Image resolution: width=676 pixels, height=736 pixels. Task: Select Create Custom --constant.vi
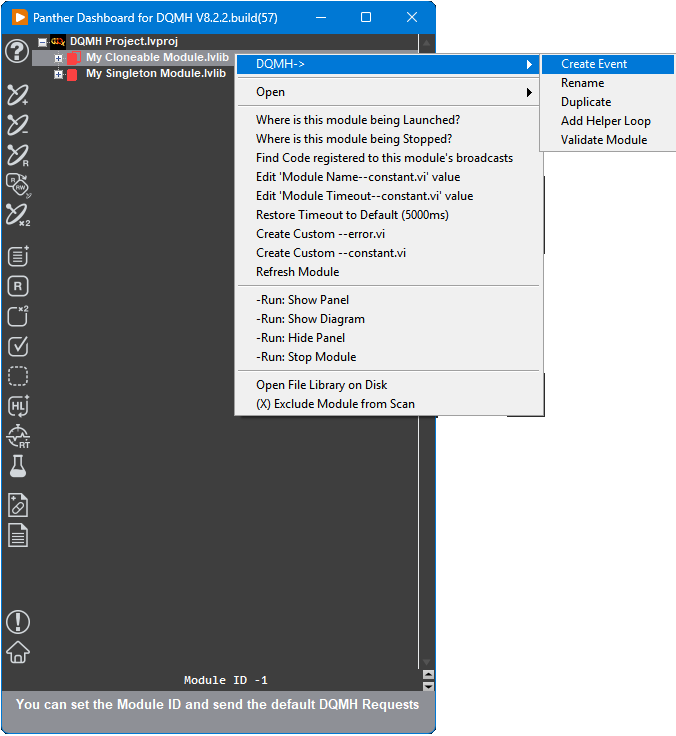[x=388, y=253]
